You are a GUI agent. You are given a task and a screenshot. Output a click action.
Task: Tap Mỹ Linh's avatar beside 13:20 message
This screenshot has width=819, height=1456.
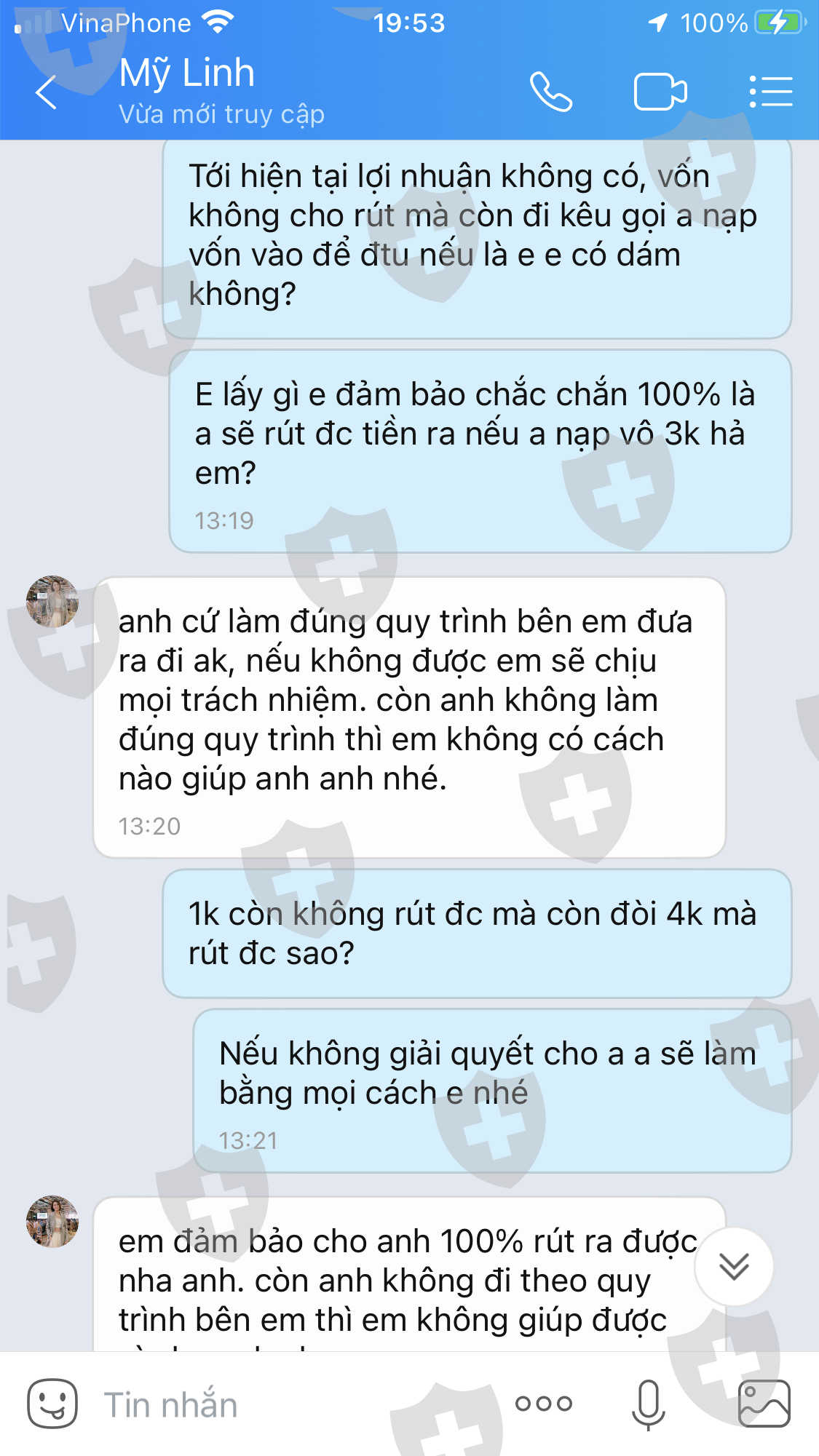[52, 602]
